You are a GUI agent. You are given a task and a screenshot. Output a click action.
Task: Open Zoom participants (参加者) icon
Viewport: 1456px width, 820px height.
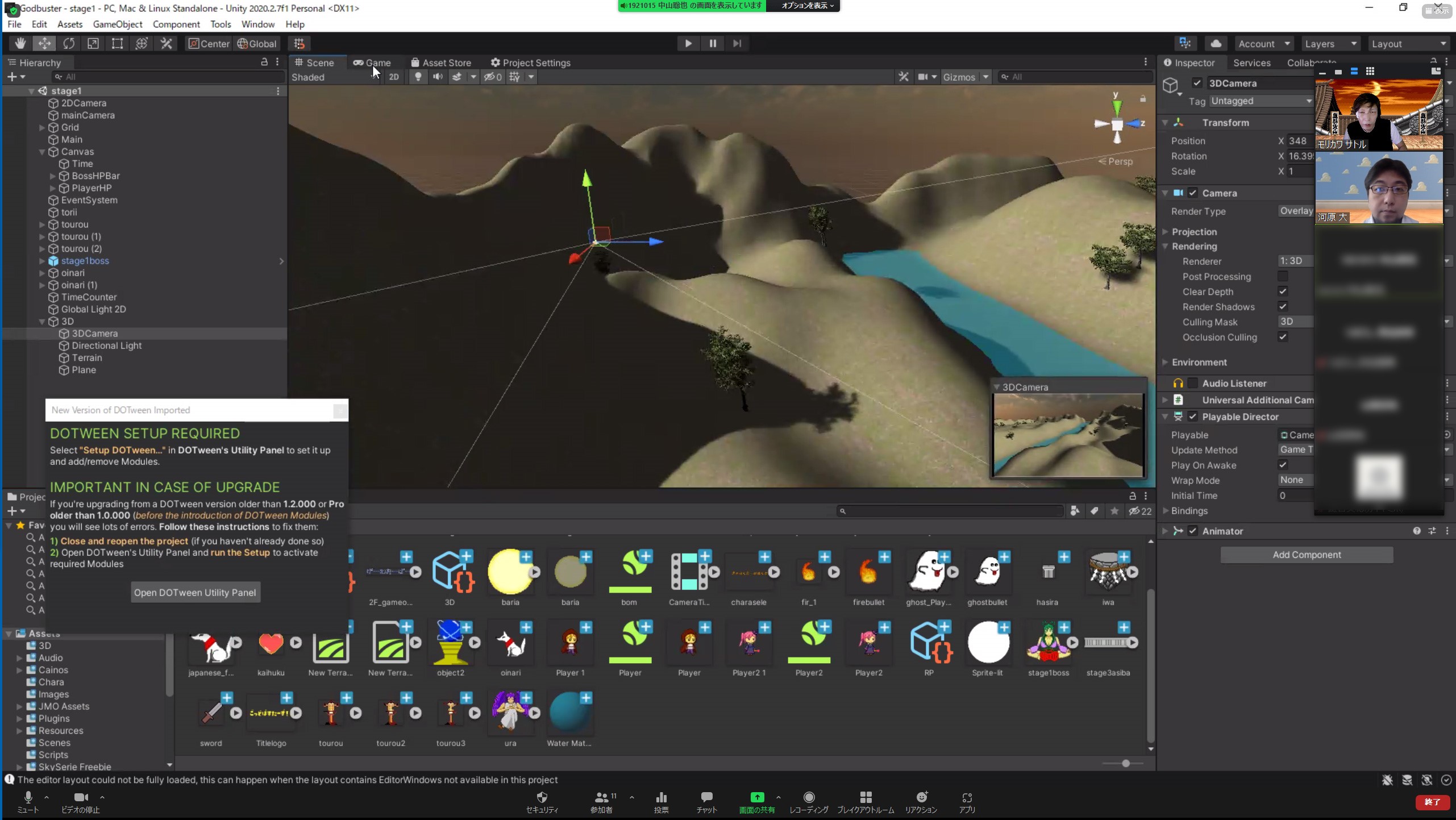click(x=602, y=802)
